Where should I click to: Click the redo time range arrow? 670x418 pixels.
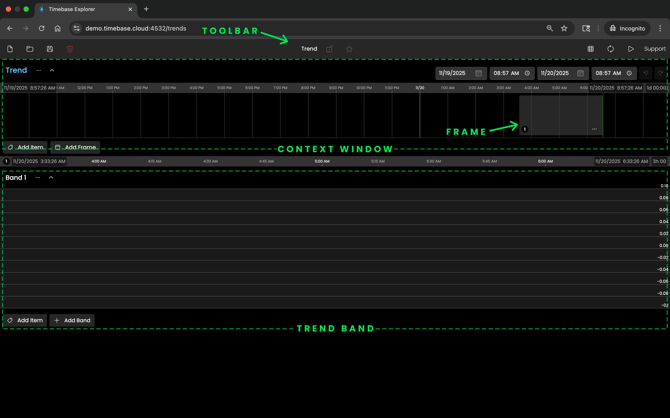[x=661, y=73]
